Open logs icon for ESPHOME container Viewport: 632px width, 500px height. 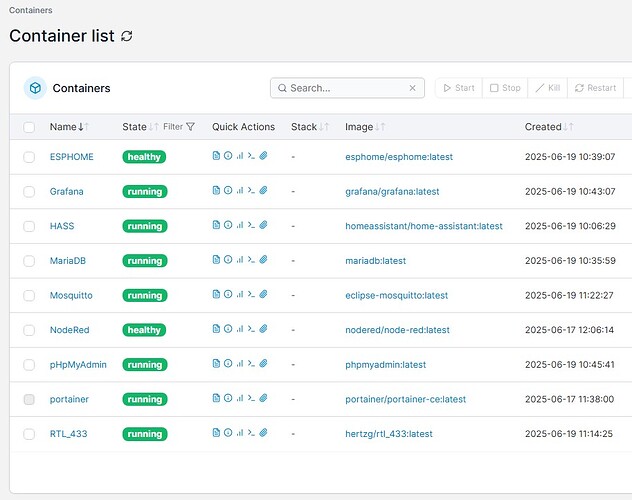click(216, 156)
